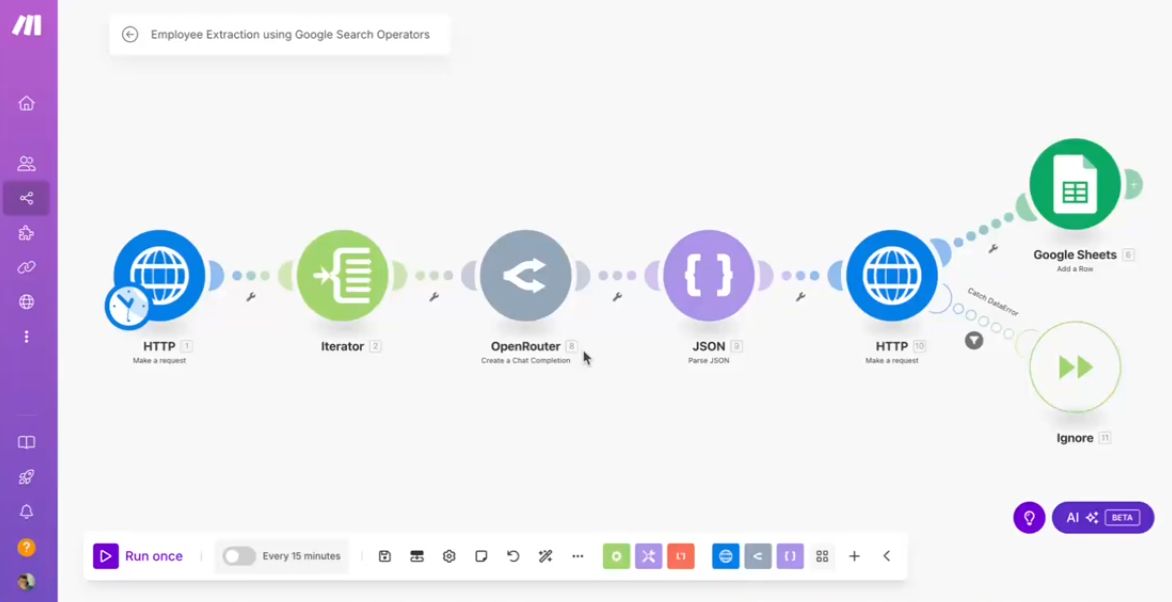Screen dimensions: 1172x602
Task: Open the clock schedule on first HTTP module
Action: coord(128,307)
